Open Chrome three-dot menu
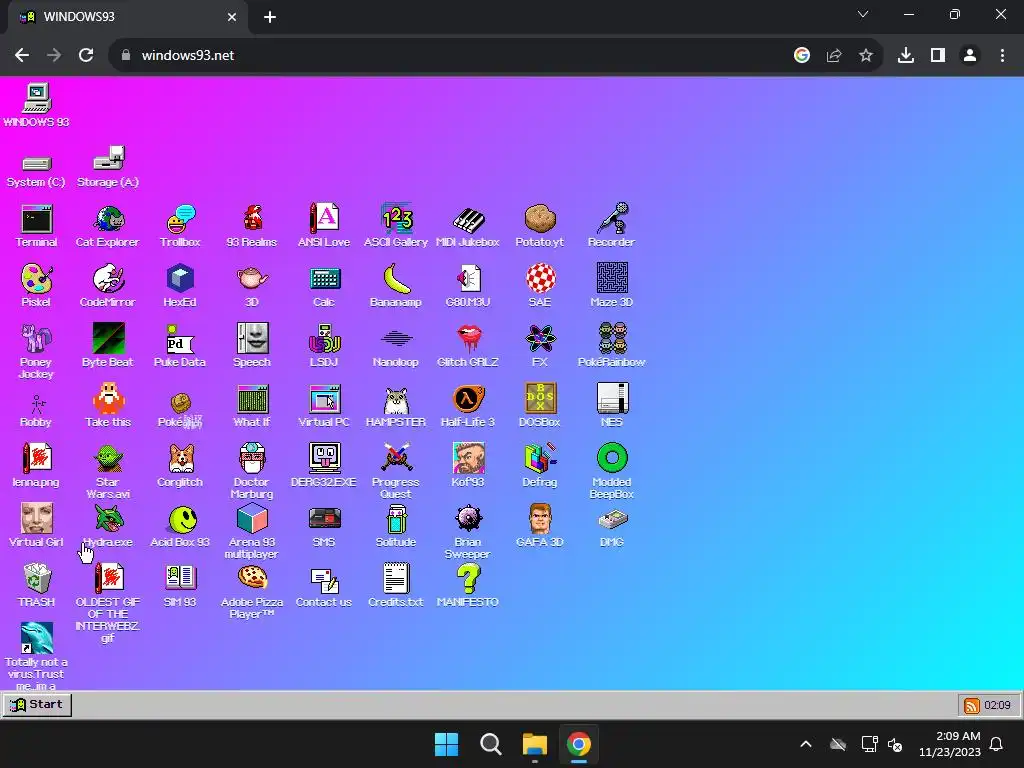The image size is (1024, 768). coord(1002,56)
